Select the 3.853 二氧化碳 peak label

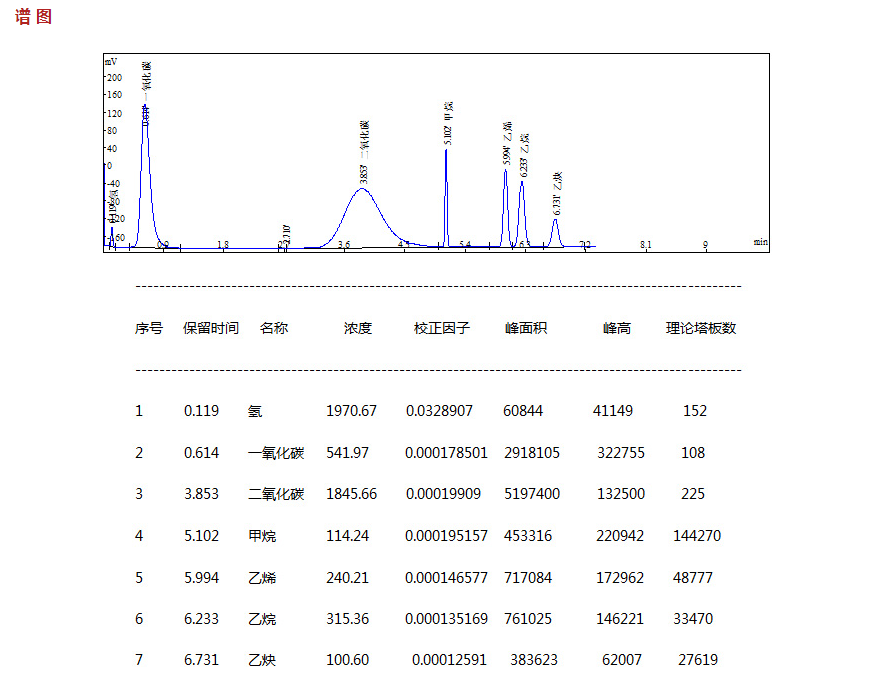click(x=364, y=152)
